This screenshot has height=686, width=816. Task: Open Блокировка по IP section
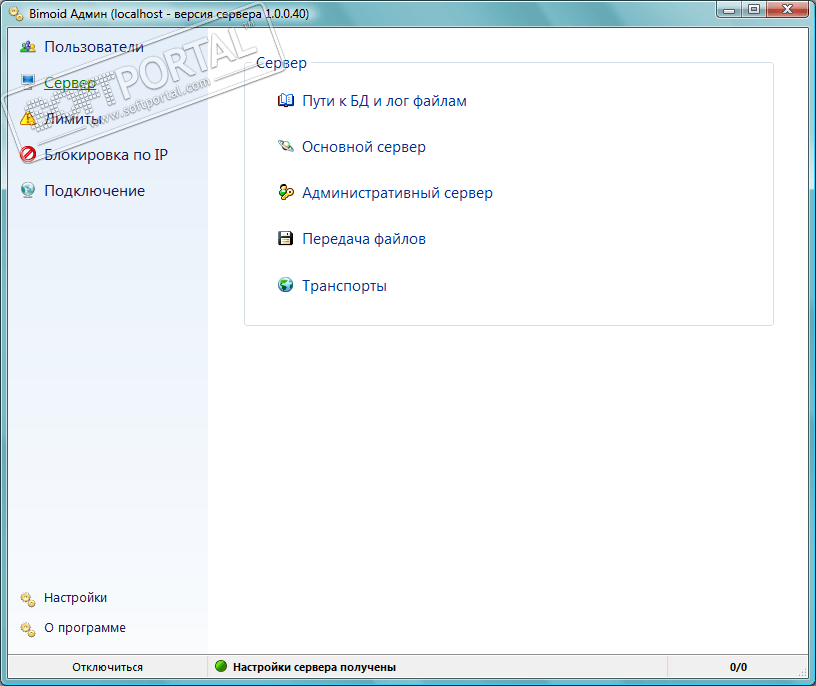106,155
